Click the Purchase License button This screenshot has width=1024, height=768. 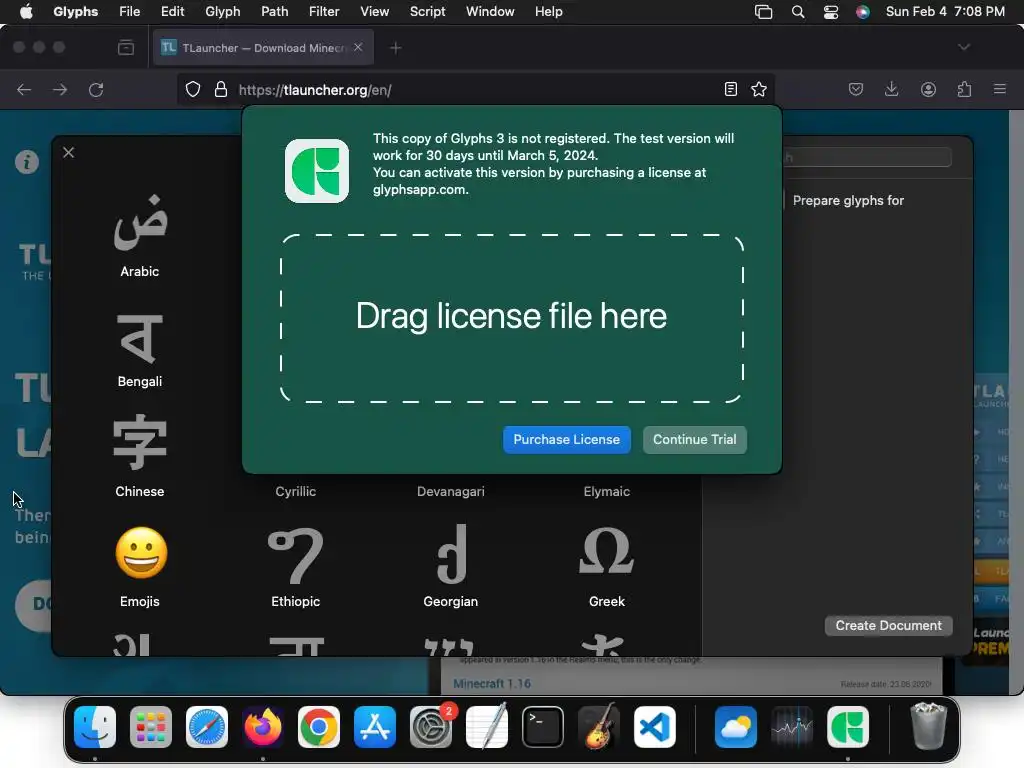tap(566, 440)
